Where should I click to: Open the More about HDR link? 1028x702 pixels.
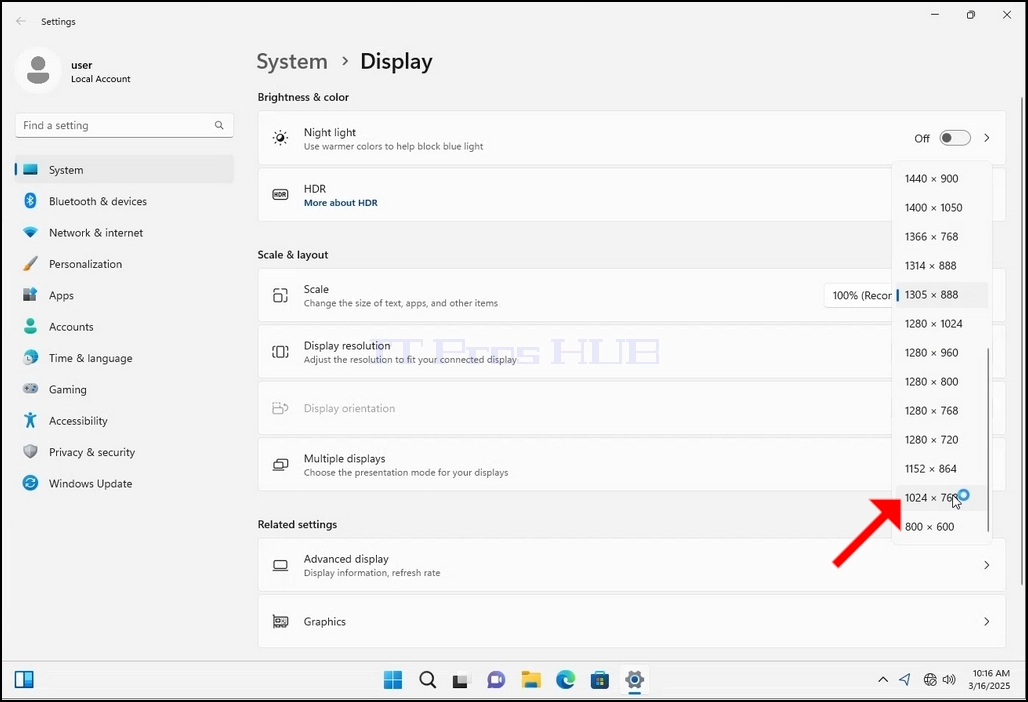pos(340,203)
